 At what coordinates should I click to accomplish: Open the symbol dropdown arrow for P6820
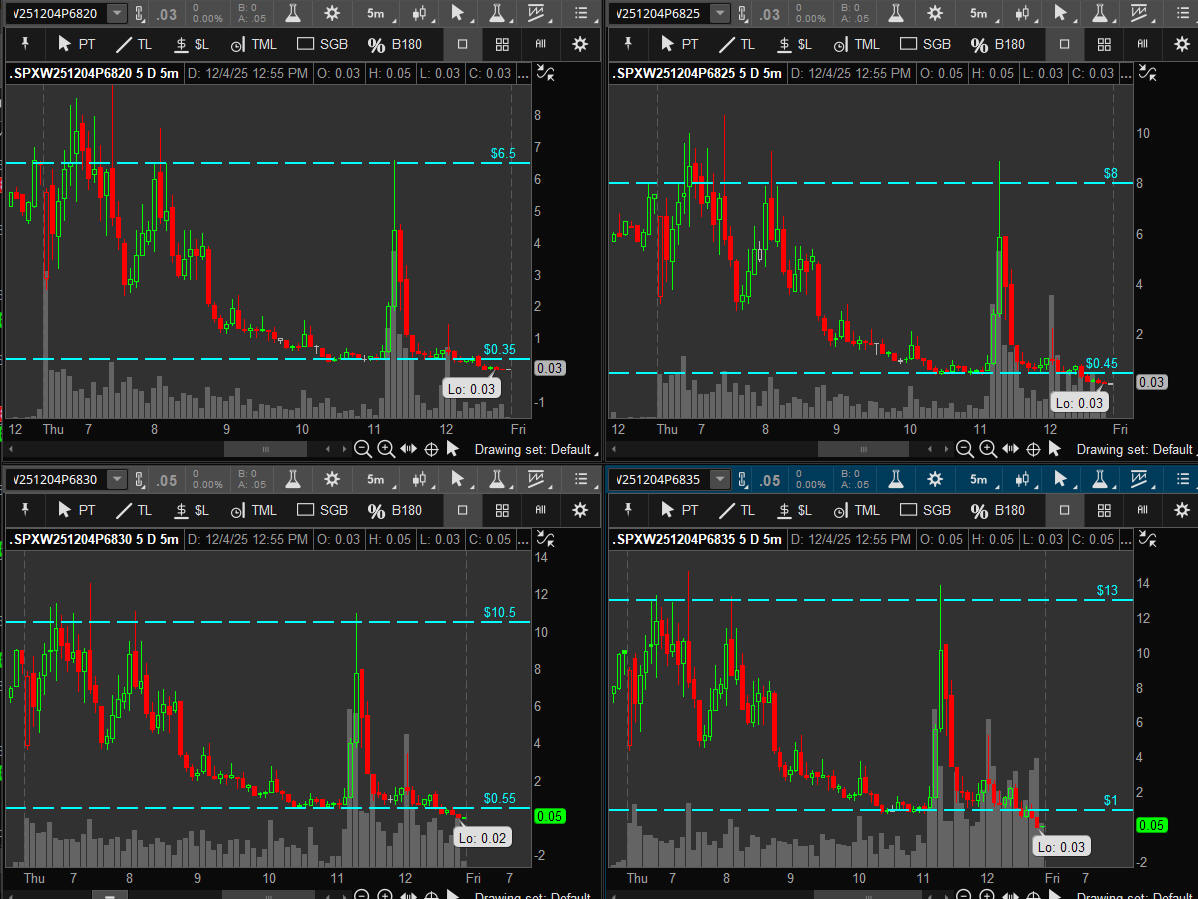click(x=117, y=13)
